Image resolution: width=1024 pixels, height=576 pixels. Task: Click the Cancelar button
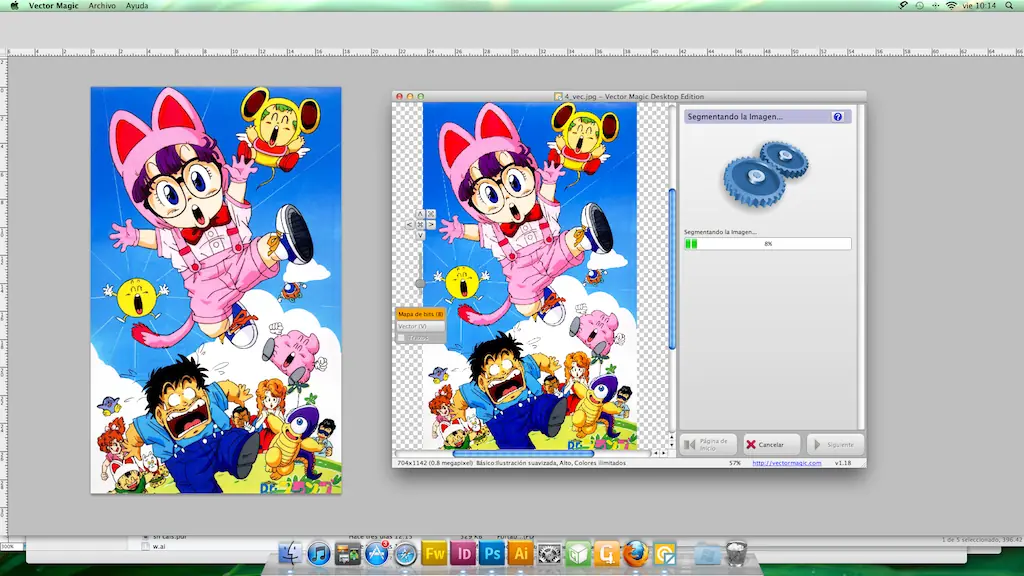coord(773,445)
